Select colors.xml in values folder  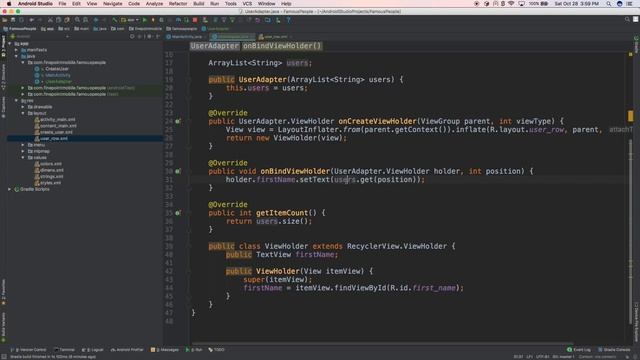point(51,164)
